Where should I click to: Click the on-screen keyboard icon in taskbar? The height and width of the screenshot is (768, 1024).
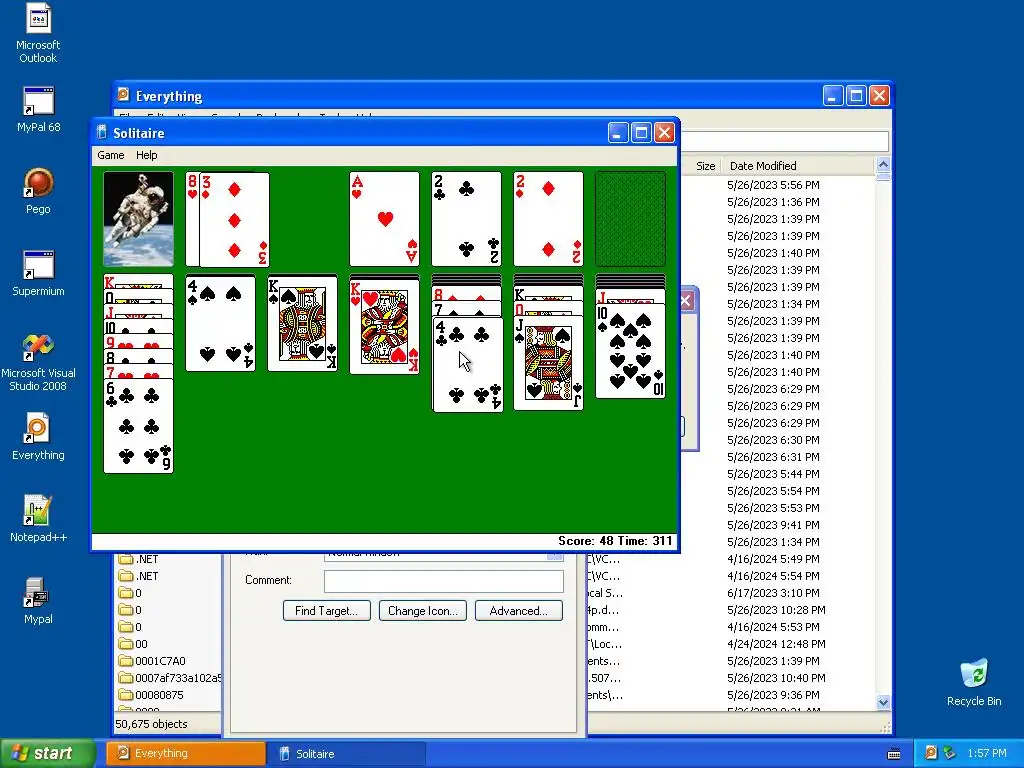click(894, 754)
